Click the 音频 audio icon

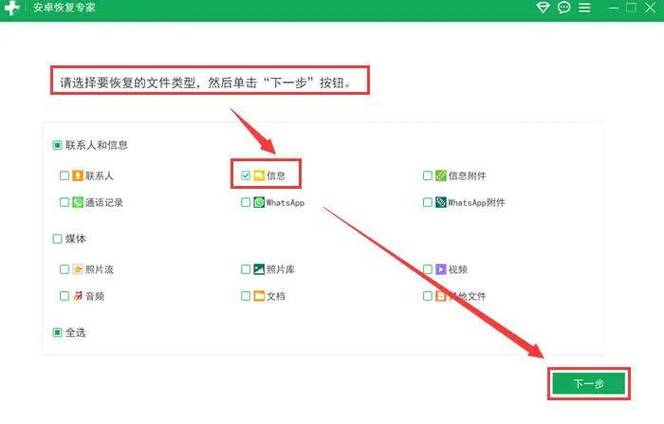point(77,296)
